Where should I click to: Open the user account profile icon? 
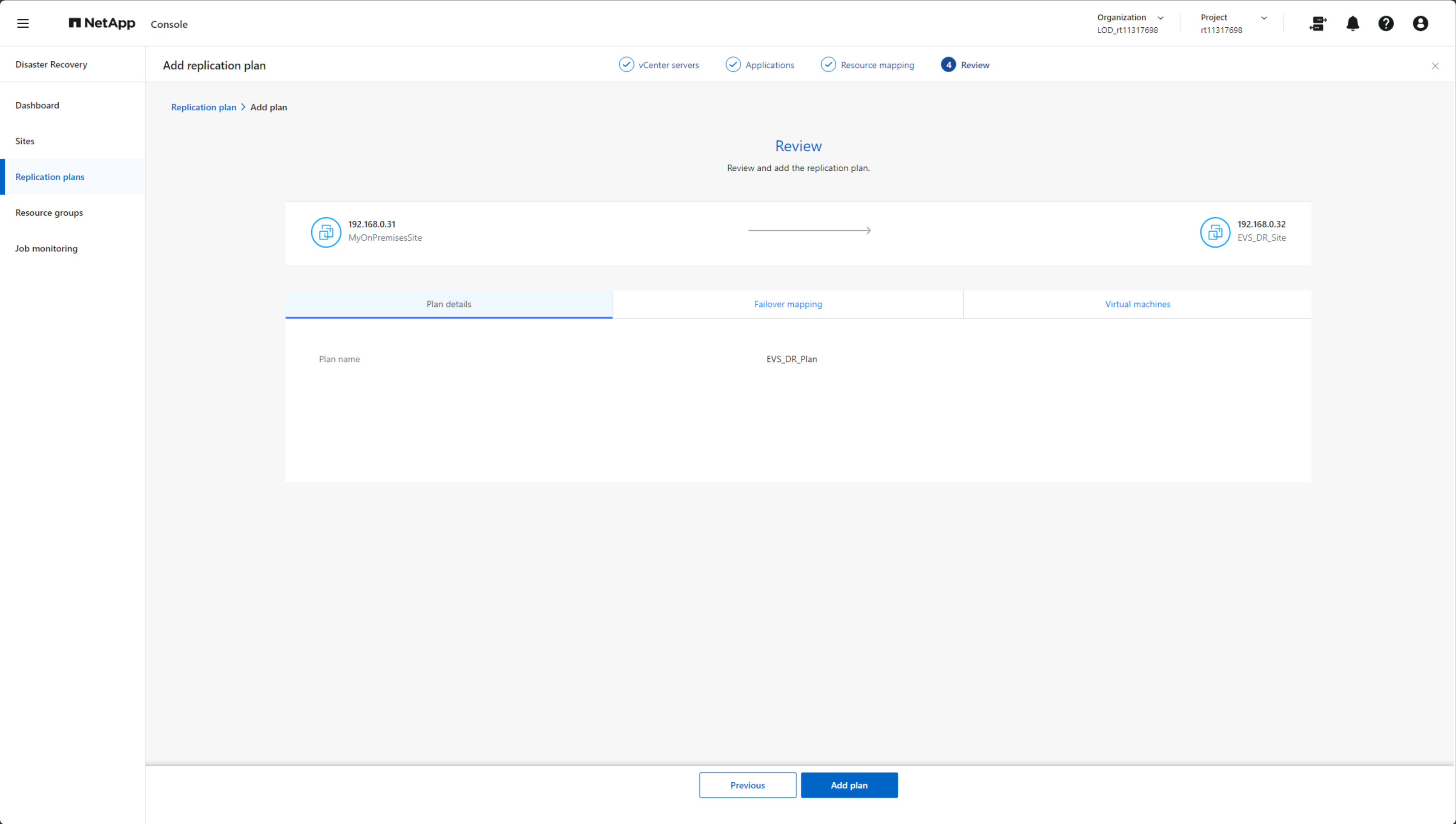pyautogui.click(x=1420, y=23)
